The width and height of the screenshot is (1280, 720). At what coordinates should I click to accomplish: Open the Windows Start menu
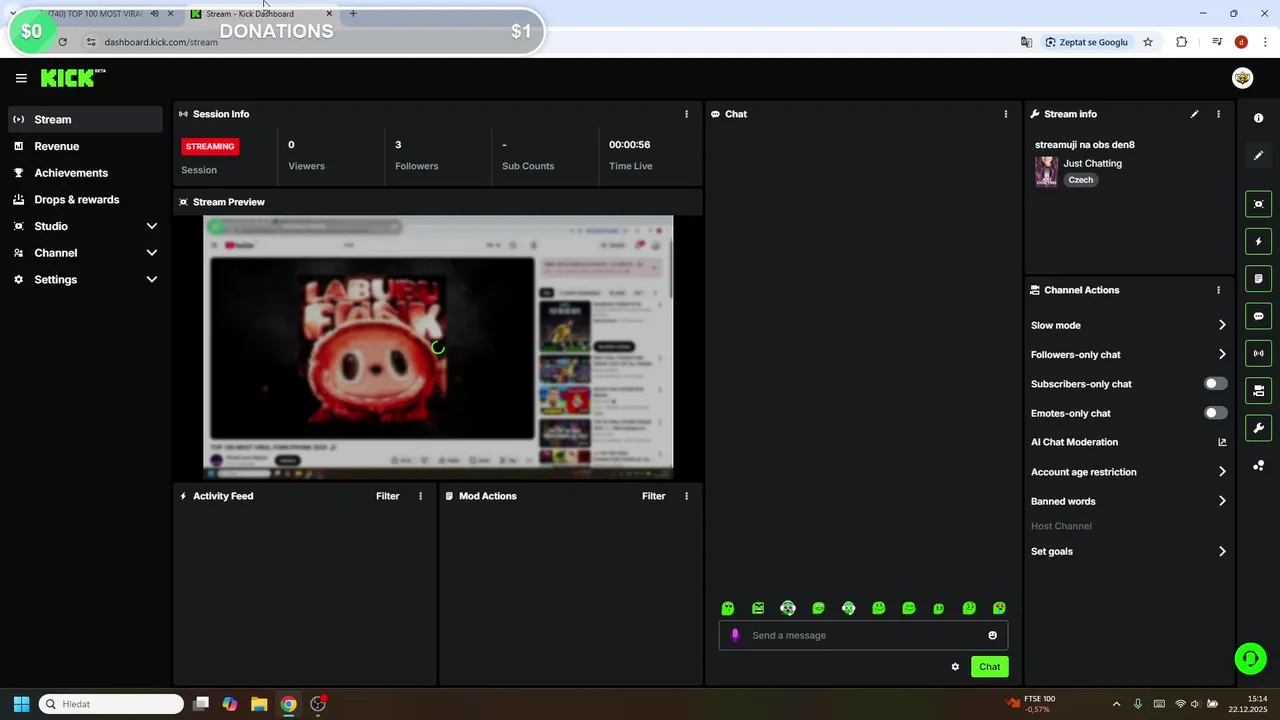tap(21, 704)
